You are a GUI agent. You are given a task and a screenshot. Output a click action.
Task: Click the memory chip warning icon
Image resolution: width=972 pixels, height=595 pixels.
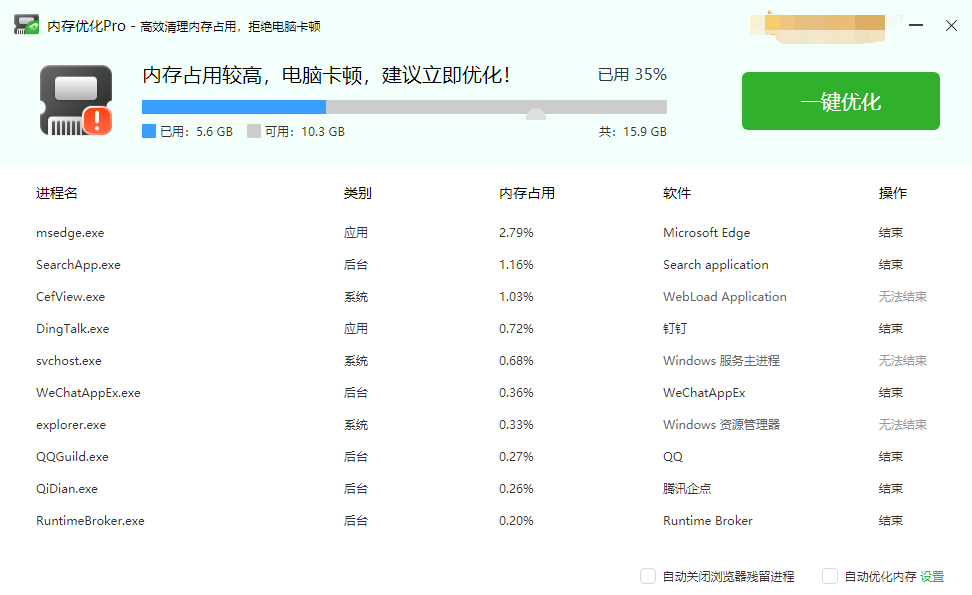[x=75, y=100]
